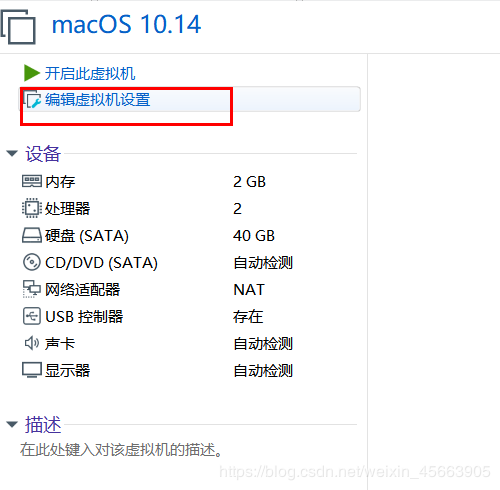
Task: Collapse the 描述 description section
Action: click(12, 425)
